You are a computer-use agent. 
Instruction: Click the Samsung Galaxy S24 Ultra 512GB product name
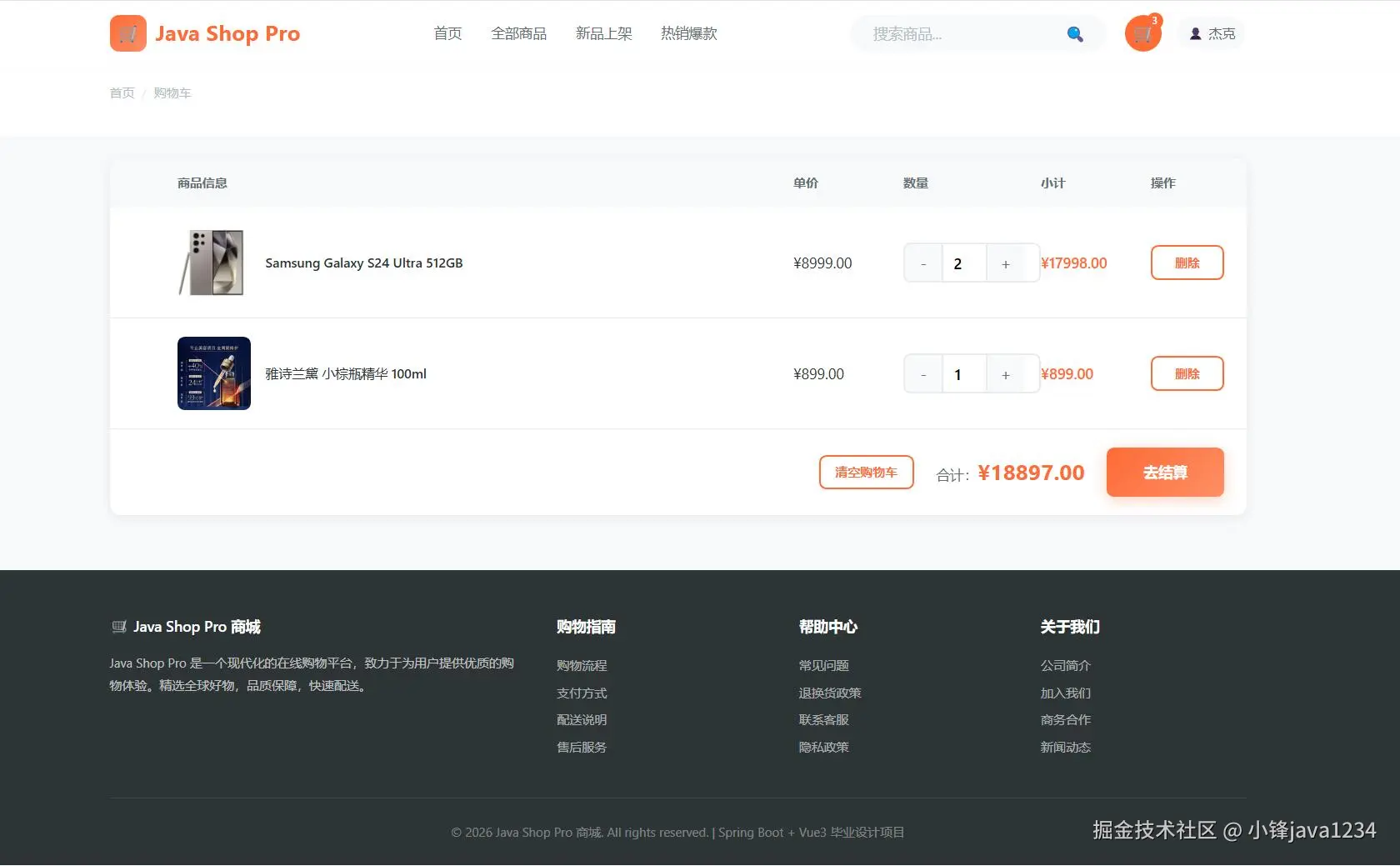pos(364,263)
